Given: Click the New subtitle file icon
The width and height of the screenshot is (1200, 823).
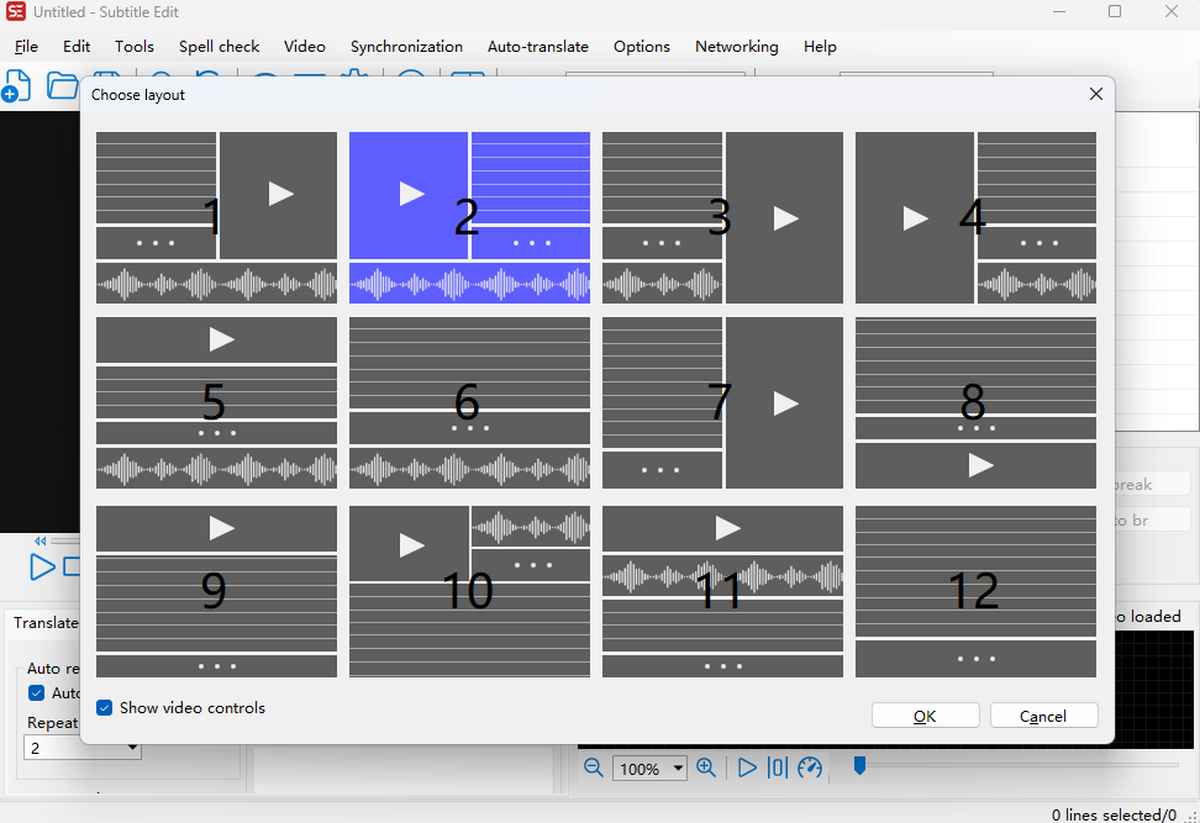Looking at the screenshot, I should pos(17,86).
